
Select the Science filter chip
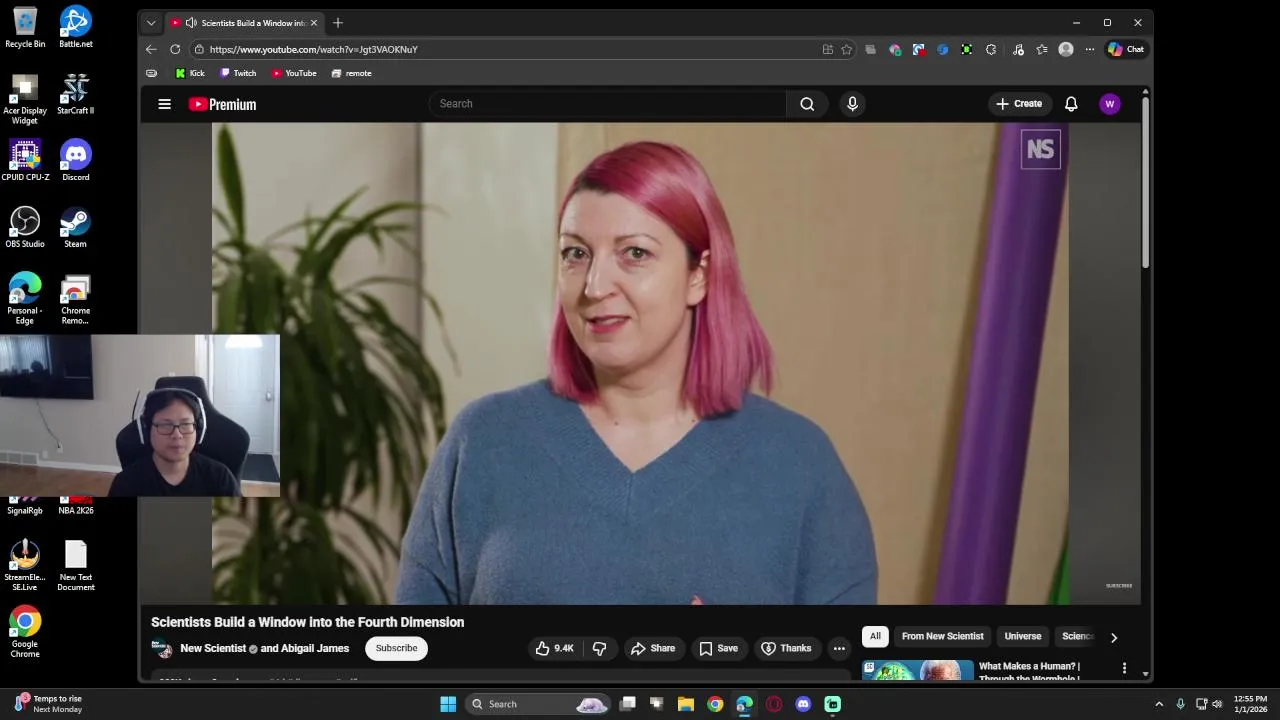pos(1077,636)
